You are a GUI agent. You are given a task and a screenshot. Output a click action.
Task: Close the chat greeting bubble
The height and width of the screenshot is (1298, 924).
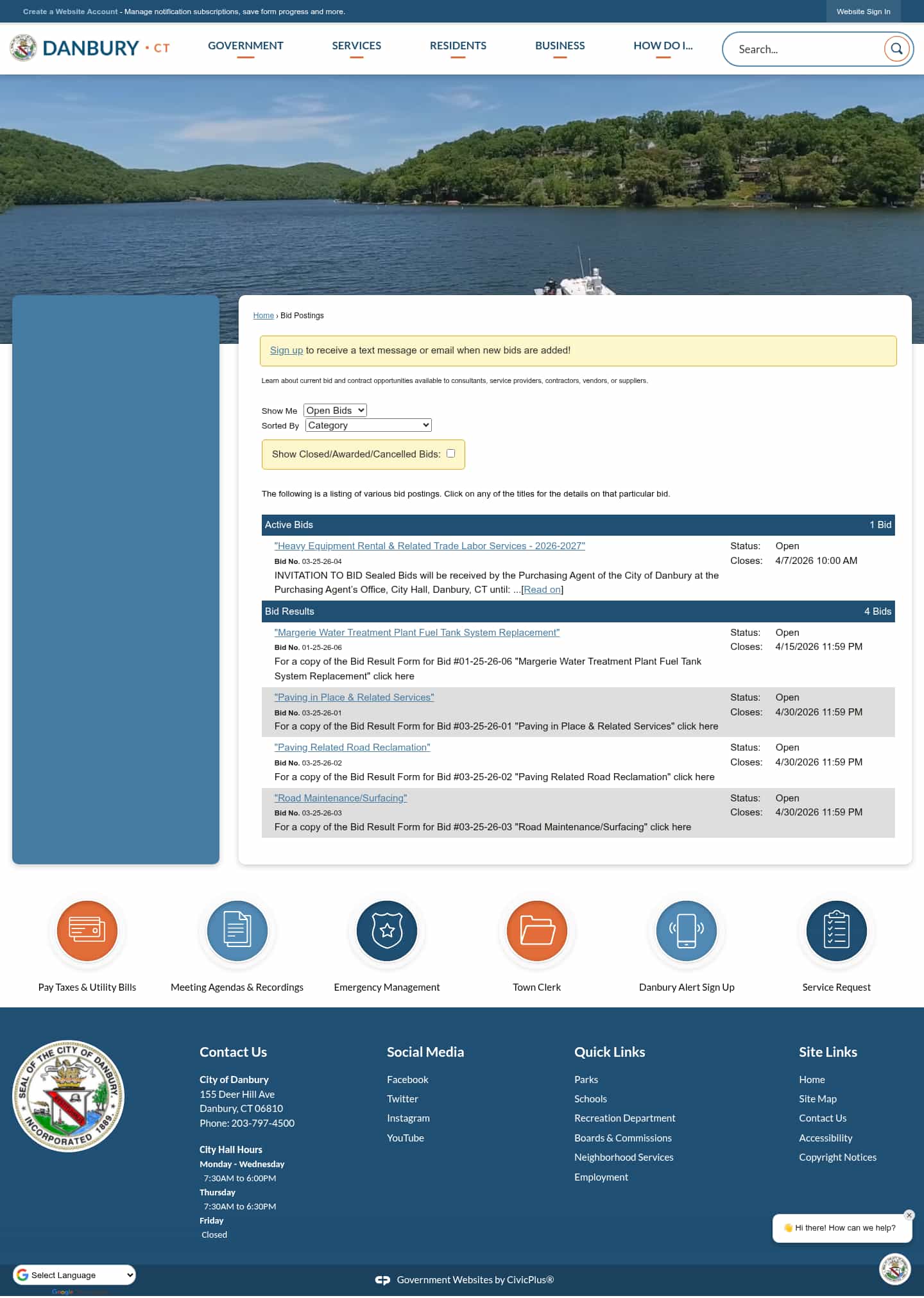[x=909, y=1215]
